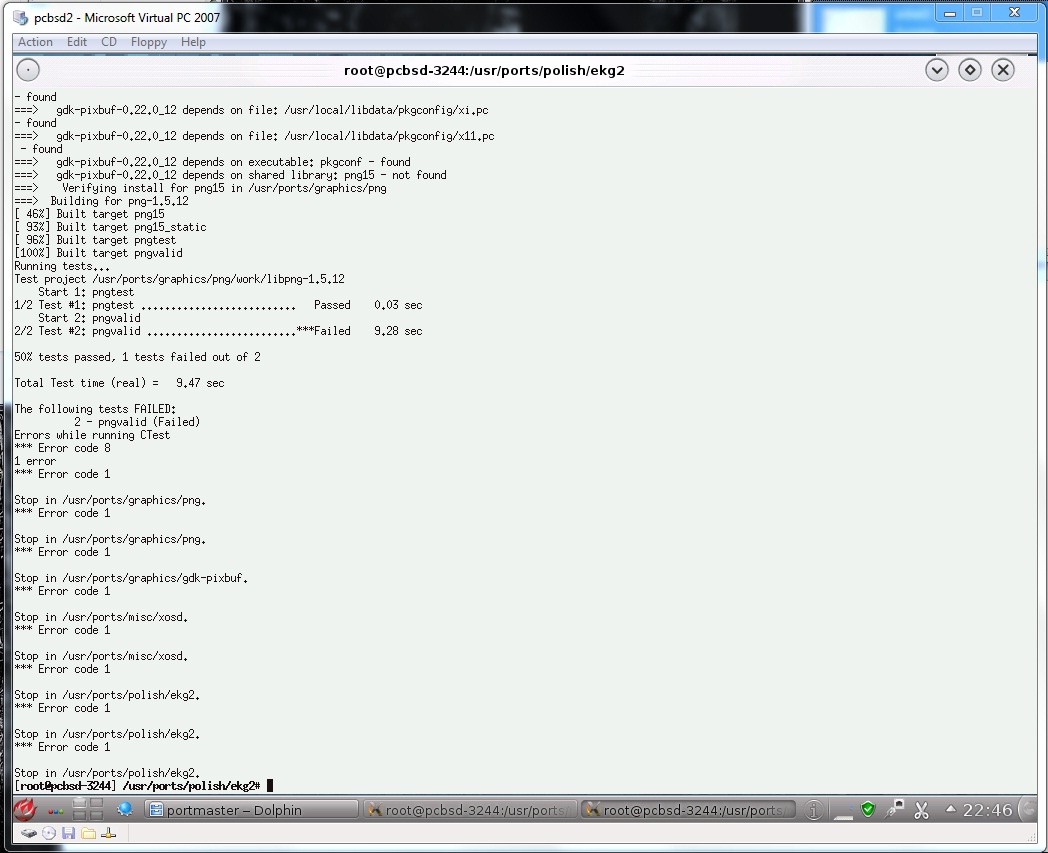Switch to portmaster – Dolphin window

pyautogui.click(x=251, y=810)
